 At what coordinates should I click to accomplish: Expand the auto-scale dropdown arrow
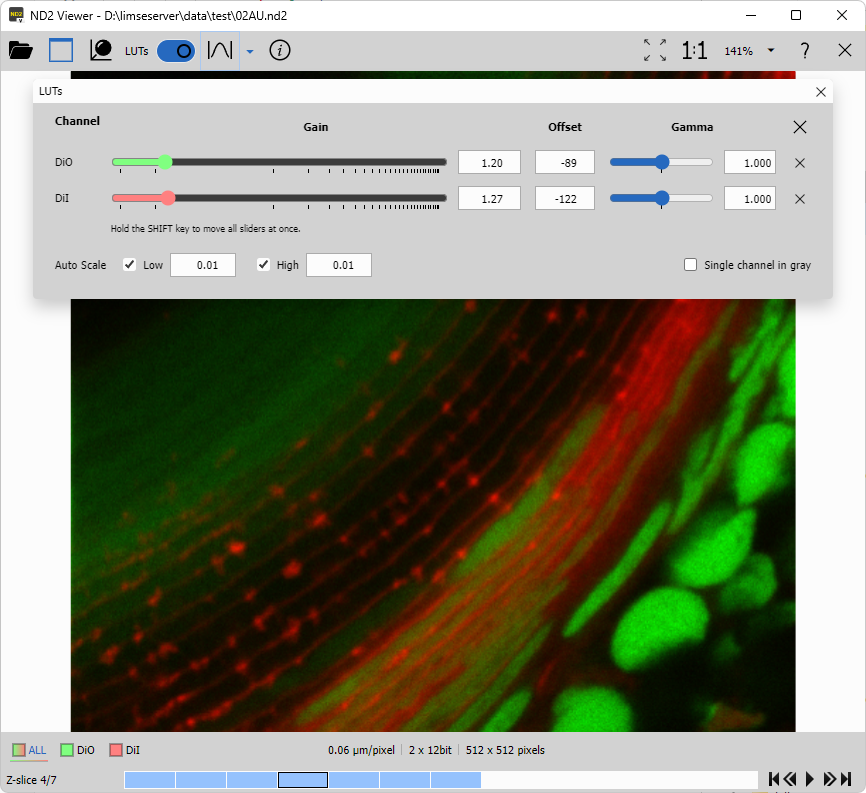pos(250,51)
